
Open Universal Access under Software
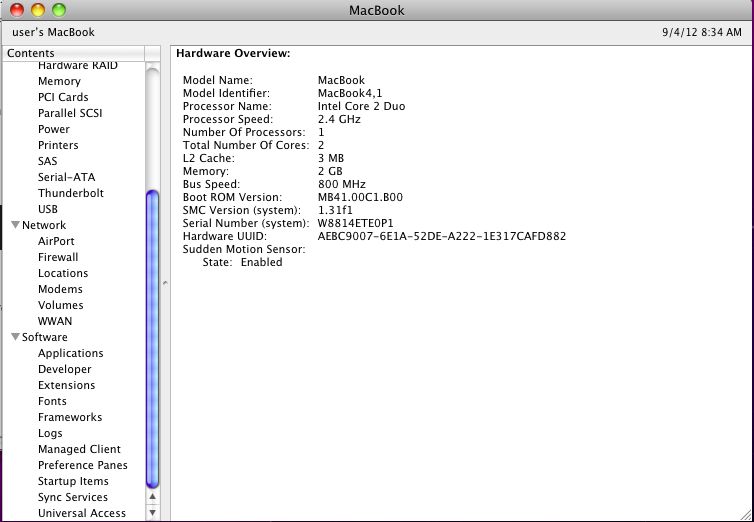coord(82,513)
